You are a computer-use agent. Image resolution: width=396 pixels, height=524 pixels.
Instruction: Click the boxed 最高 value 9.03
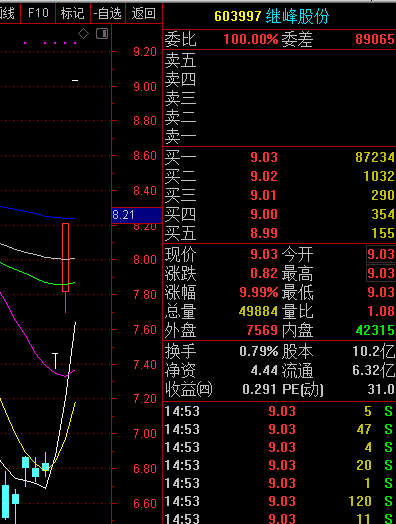coord(381,273)
